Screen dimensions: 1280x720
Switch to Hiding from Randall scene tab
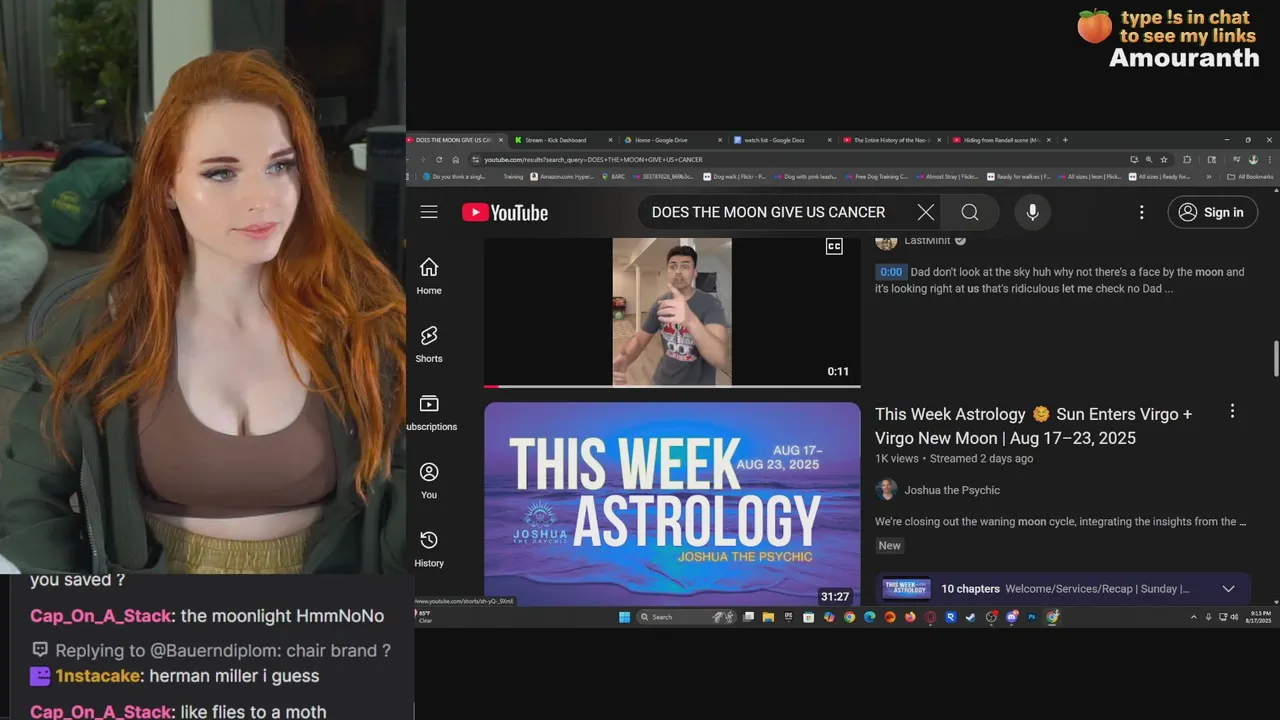pos(1000,140)
